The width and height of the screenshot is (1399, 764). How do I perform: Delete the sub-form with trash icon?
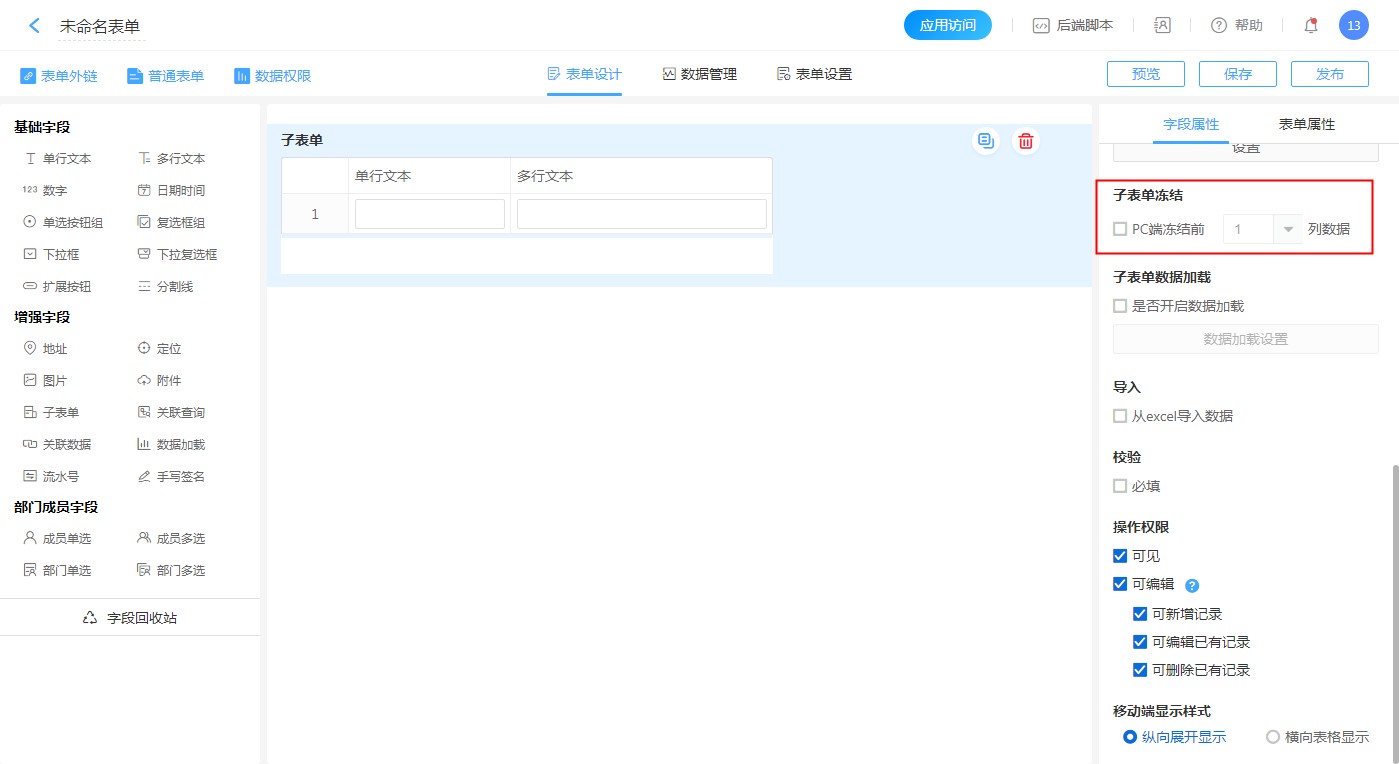point(1025,141)
